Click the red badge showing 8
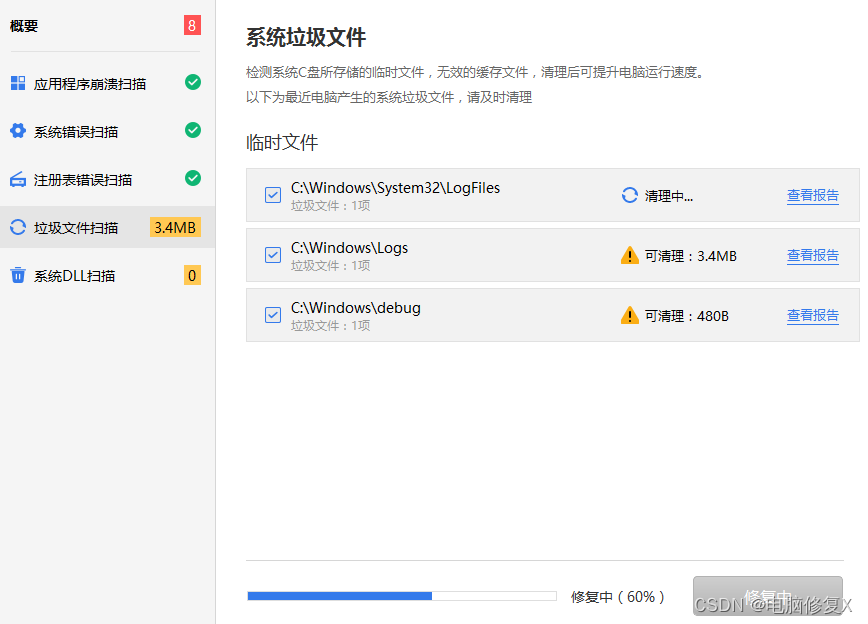The width and height of the screenshot is (868, 624). coord(192,25)
